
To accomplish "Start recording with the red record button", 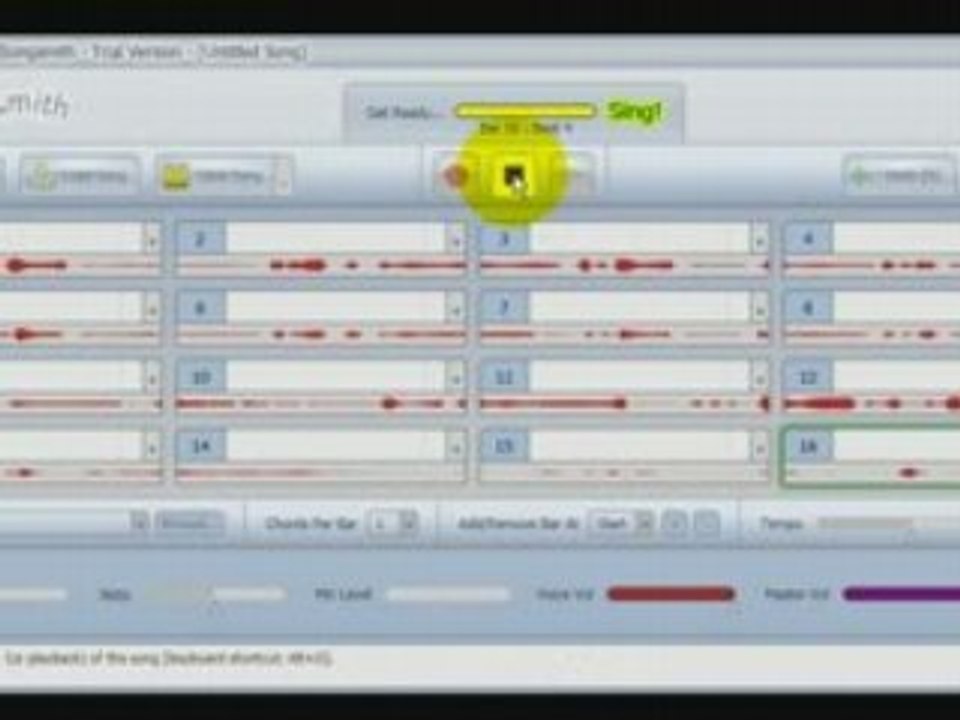I will (x=455, y=176).
